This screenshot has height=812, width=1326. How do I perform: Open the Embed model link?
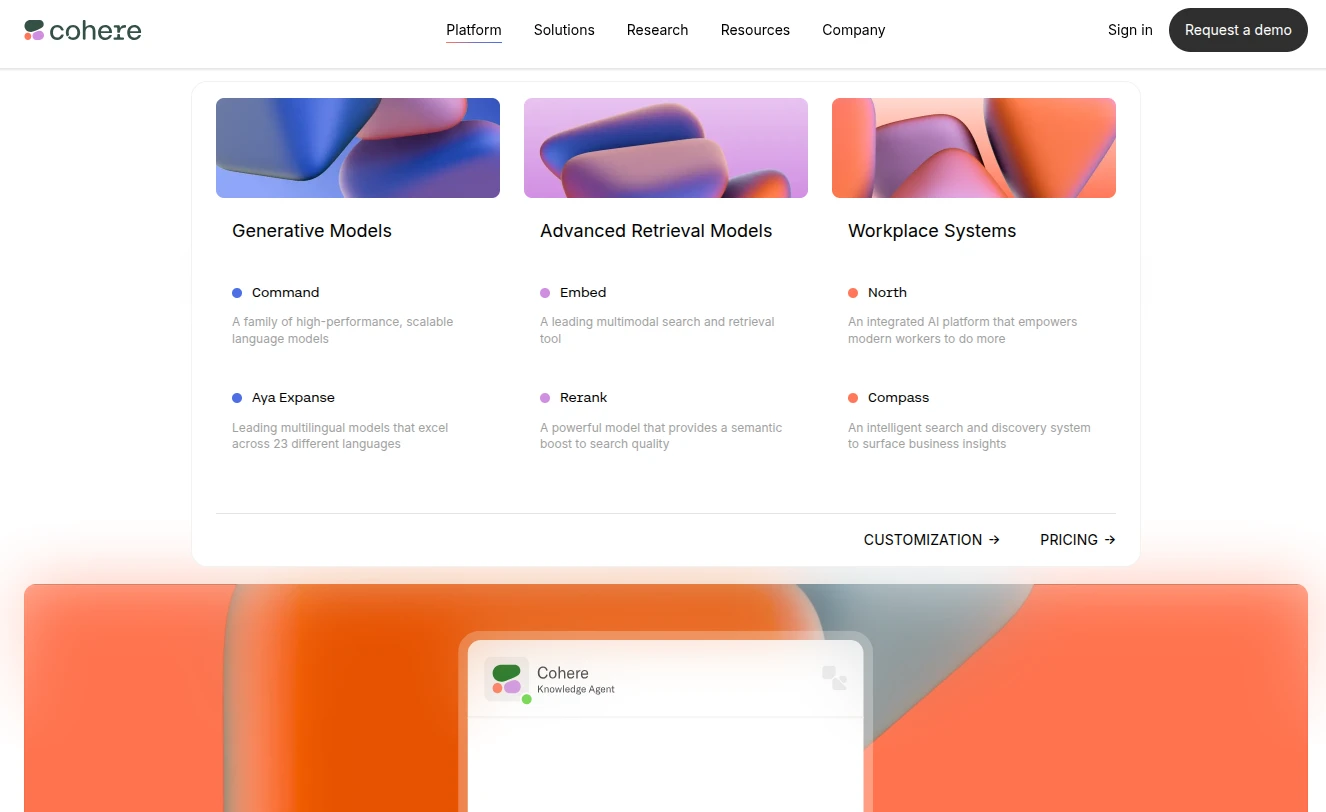[583, 293]
